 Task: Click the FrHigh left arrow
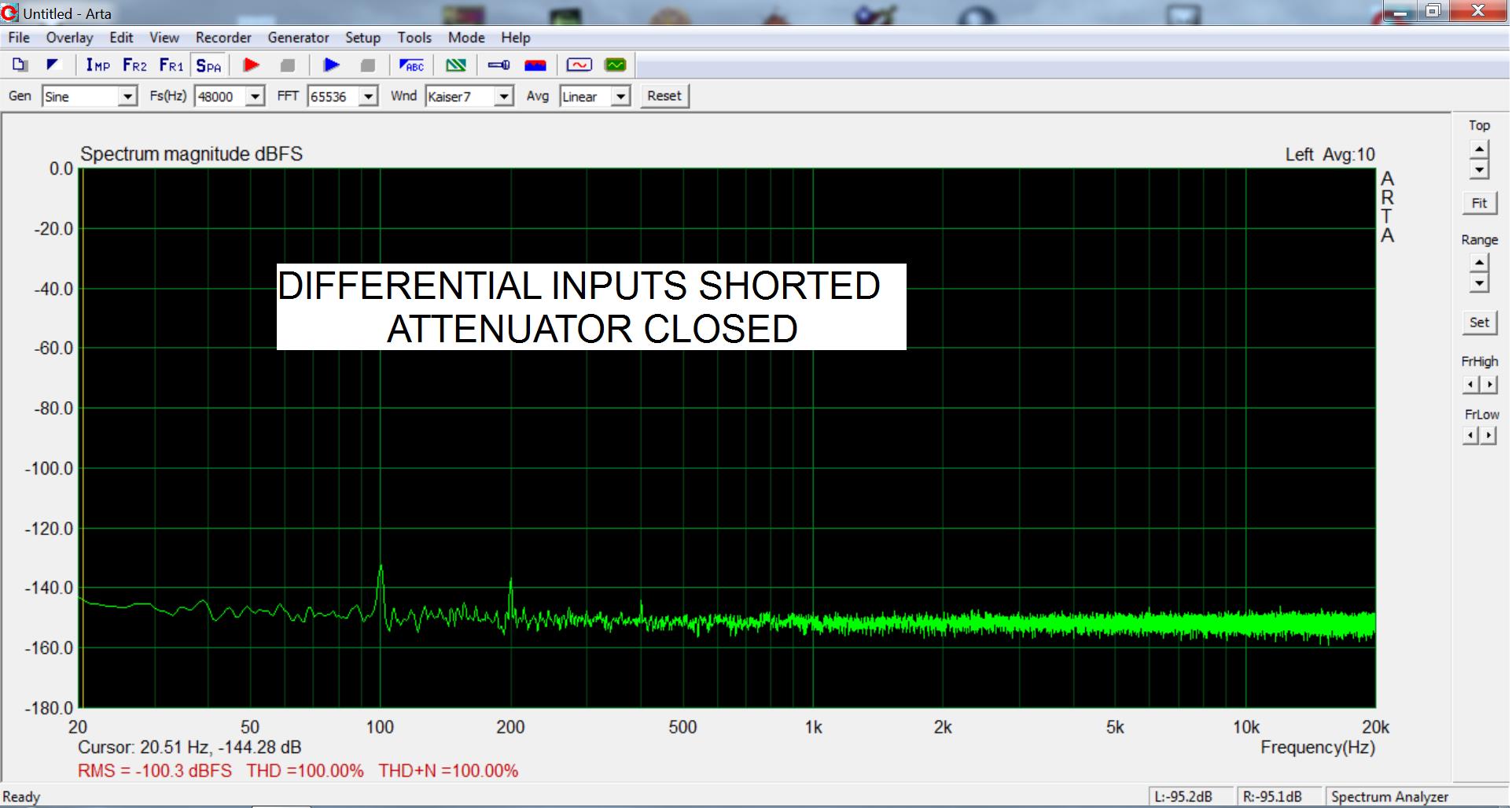1470,385
